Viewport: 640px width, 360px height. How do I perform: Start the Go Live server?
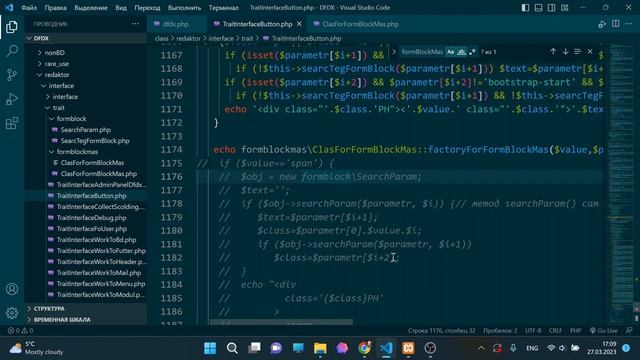tap(604, 331)
